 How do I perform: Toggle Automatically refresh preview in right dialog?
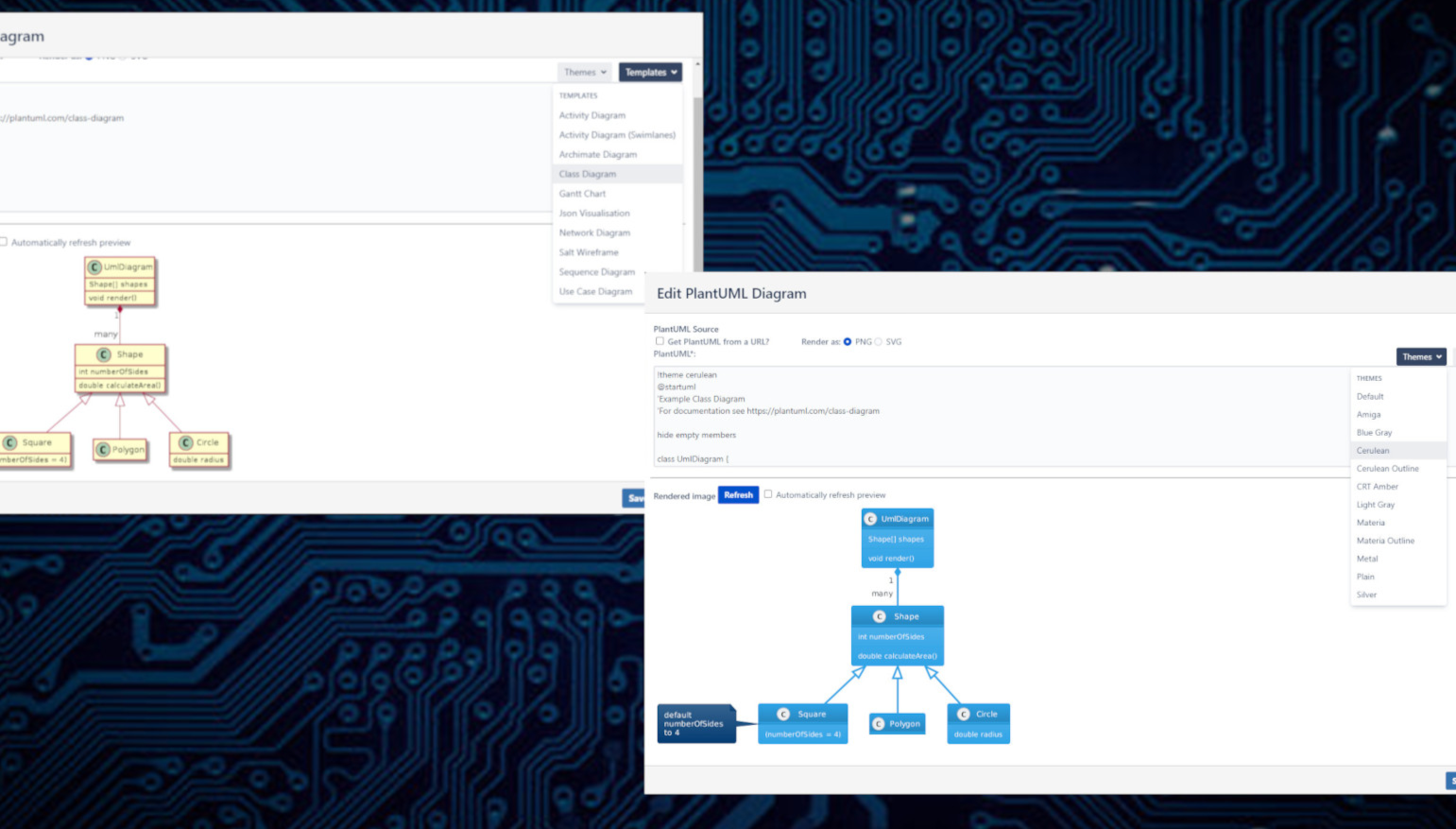(x=768, y=494)
